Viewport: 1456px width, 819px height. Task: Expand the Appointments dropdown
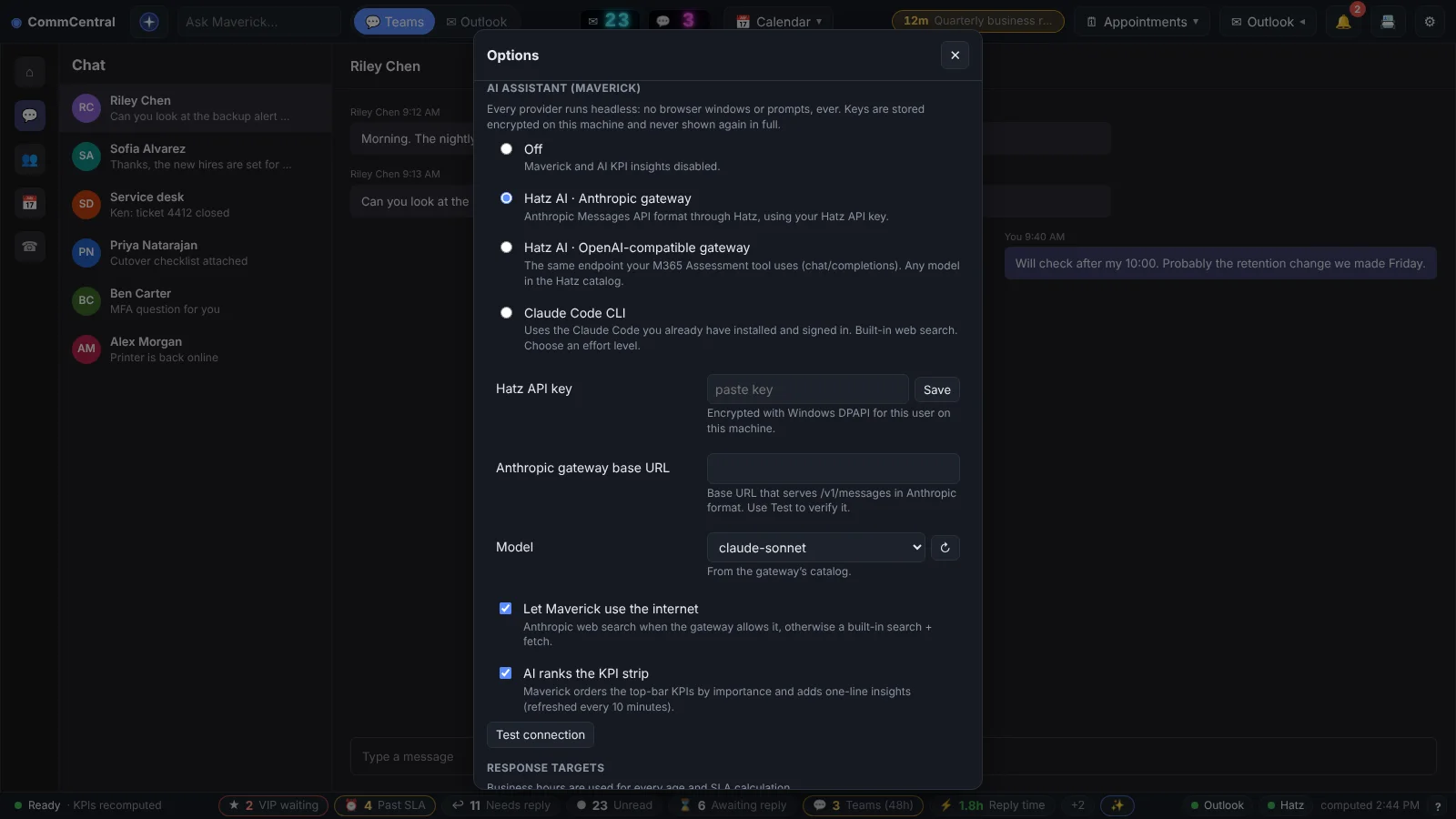pyautogui.click(x=1142, y=22)
